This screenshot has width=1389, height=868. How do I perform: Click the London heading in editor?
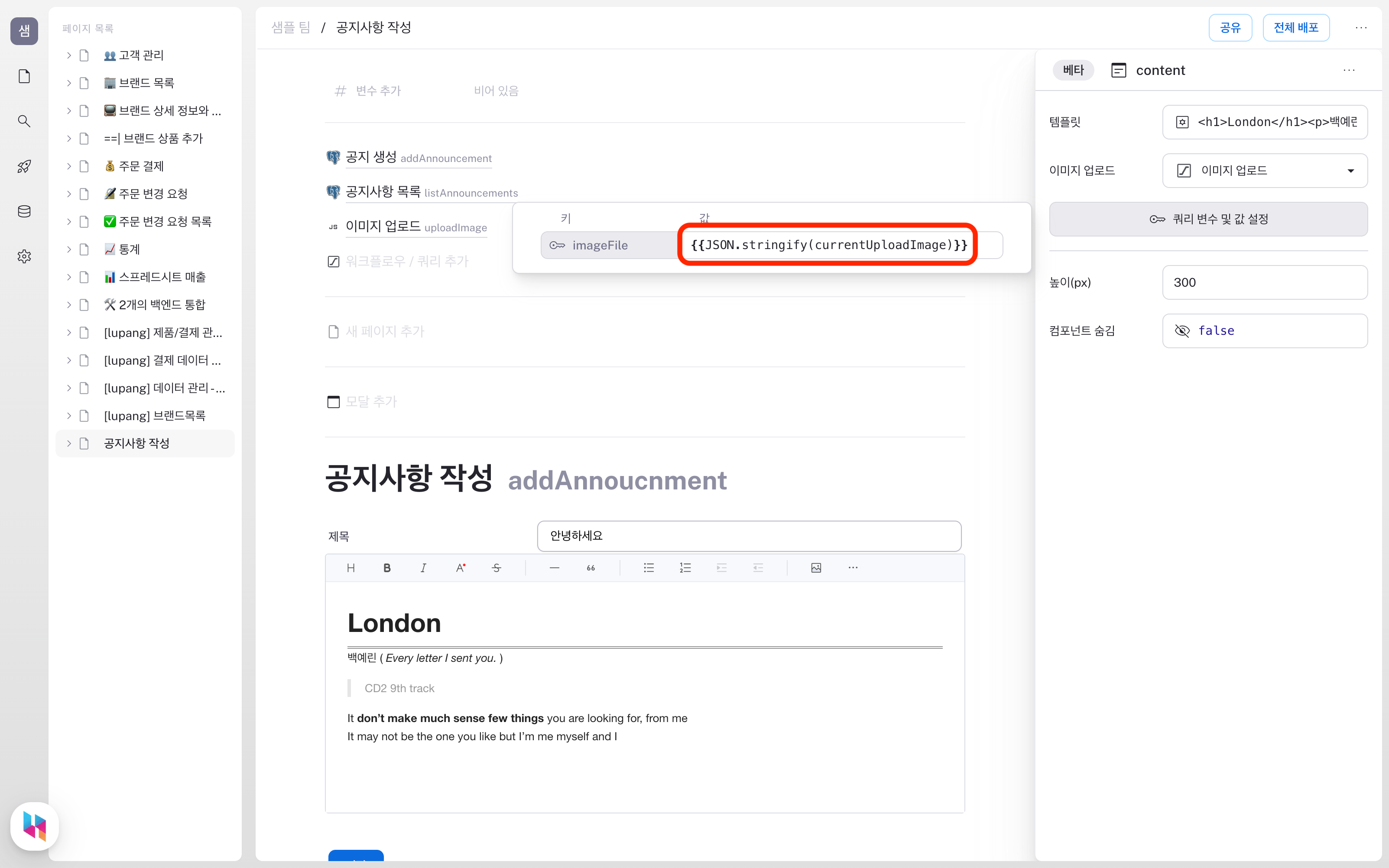[x=394, y=623]
